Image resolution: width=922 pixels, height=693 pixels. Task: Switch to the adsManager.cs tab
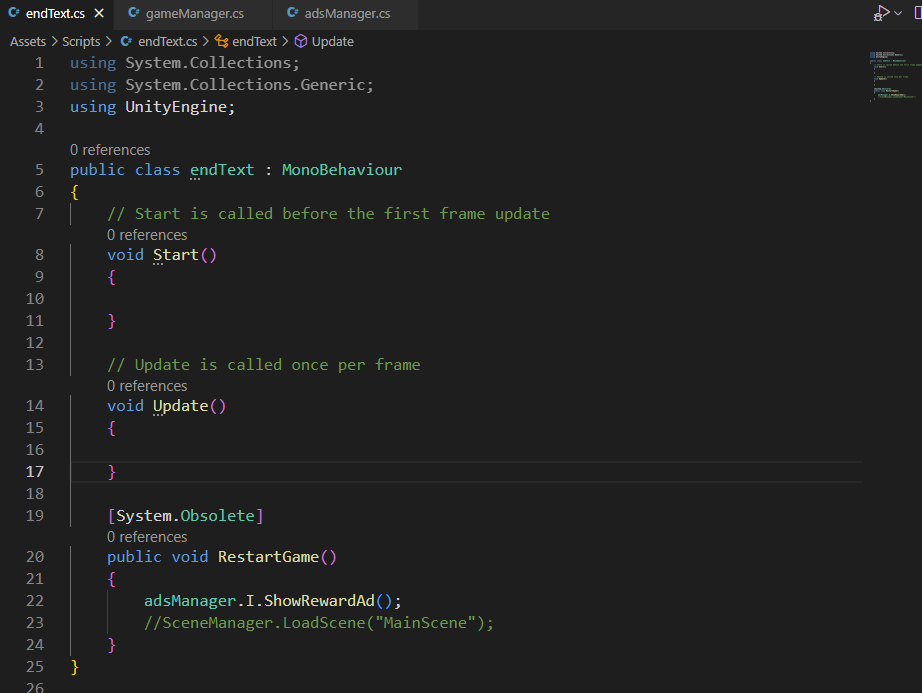(347, 14)
